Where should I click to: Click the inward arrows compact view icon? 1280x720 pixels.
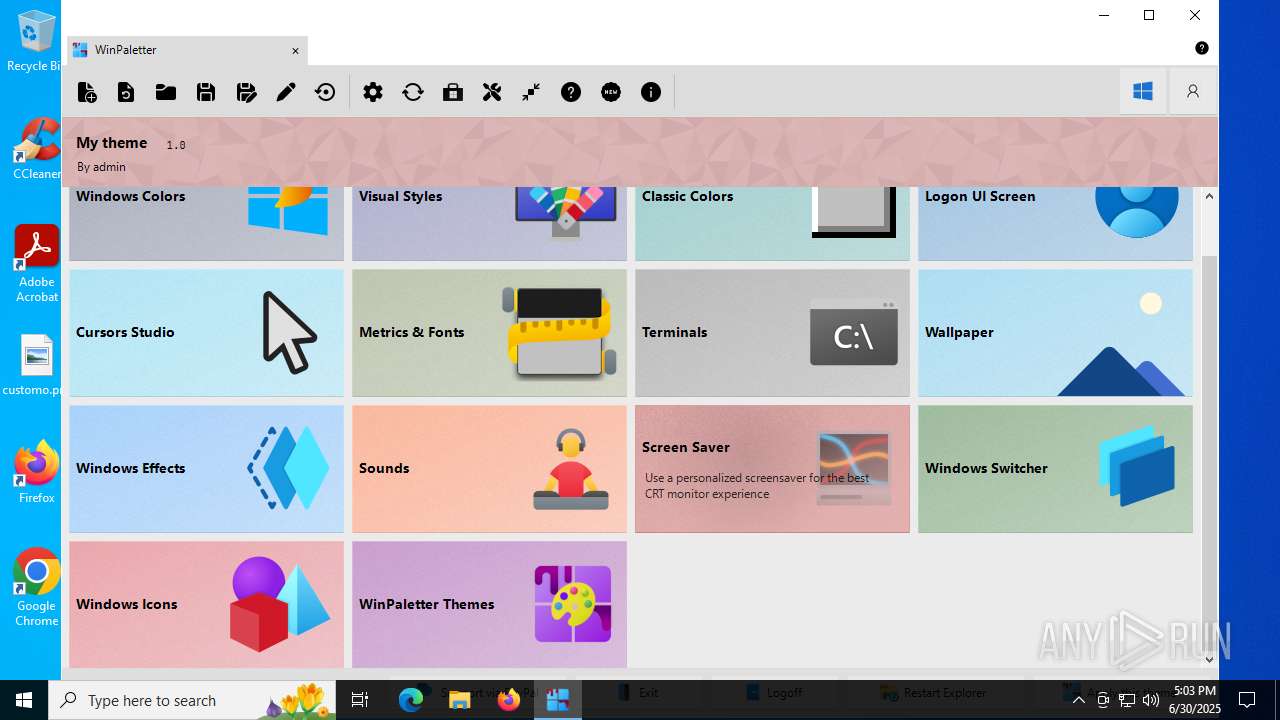(x=531, y=92)
